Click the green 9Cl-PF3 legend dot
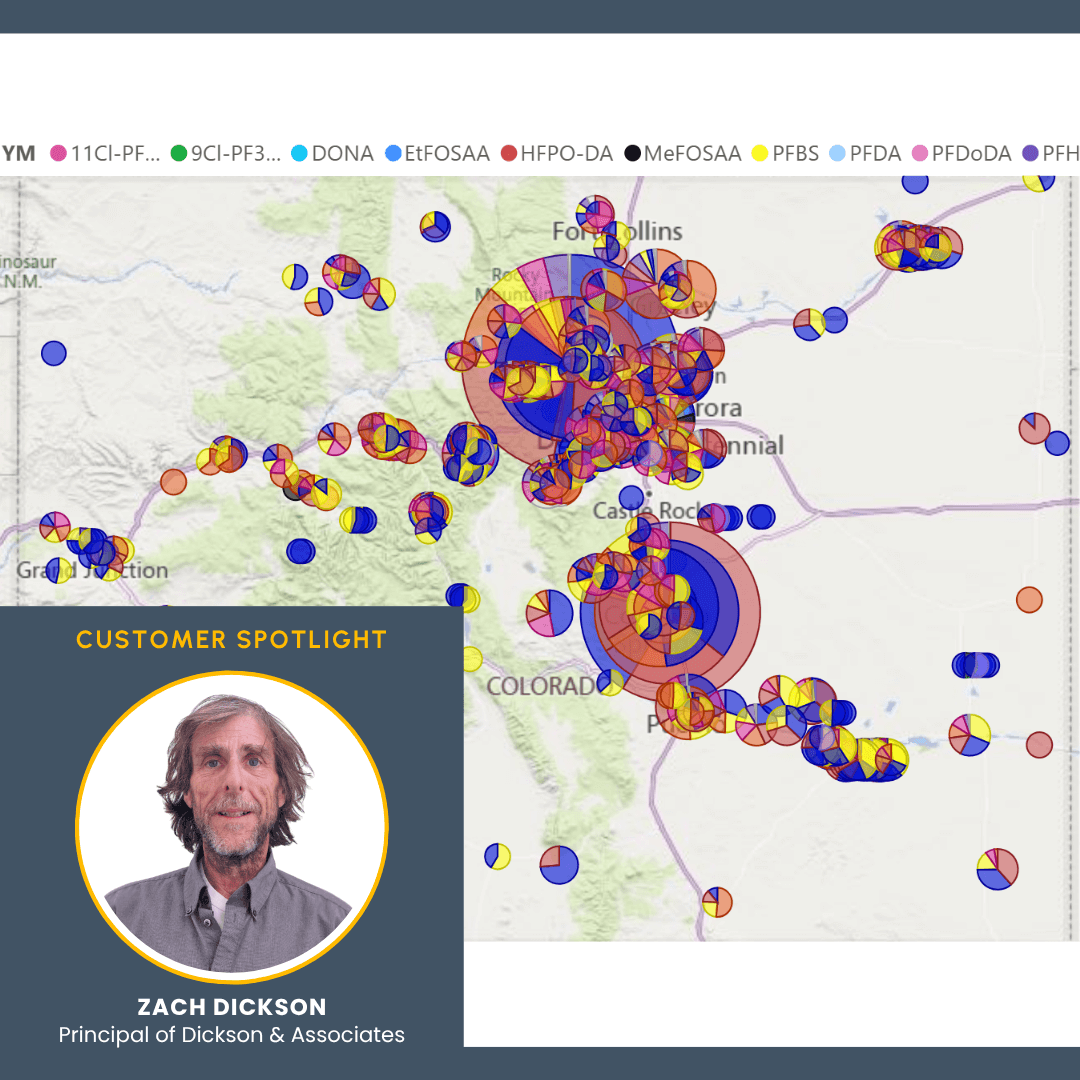This screenshot has height=1080, width=1080. pyautogui.click(x=179, y=153)
